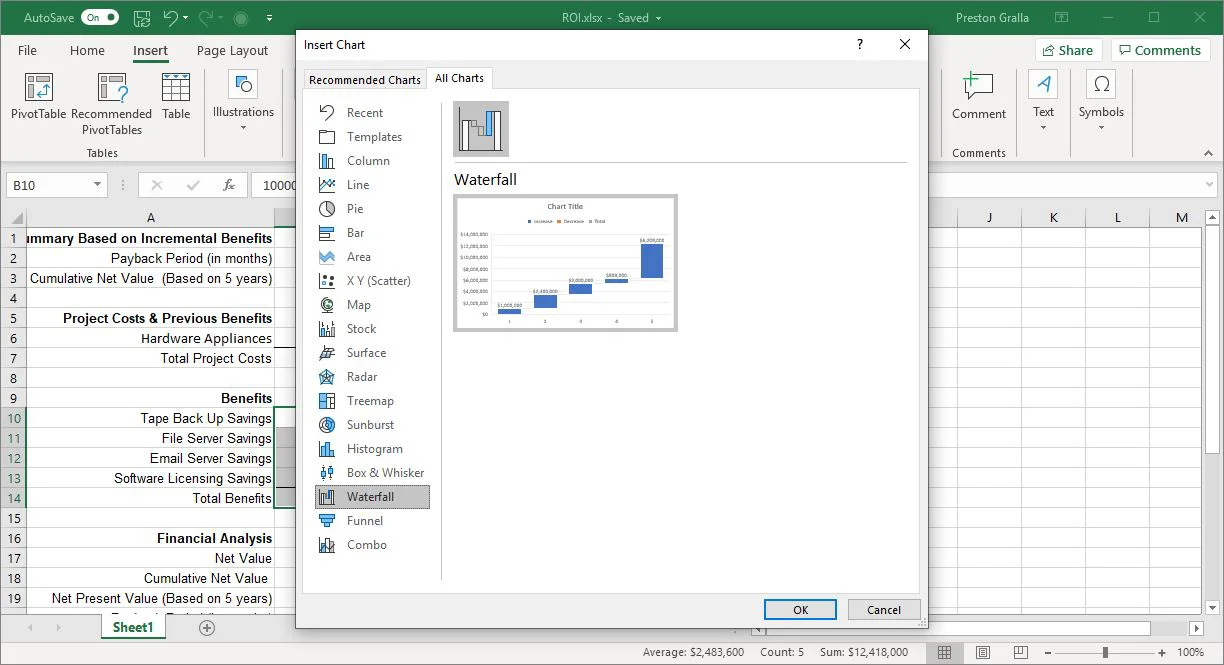Open Recommended PivotTables
The height and width of the screenshot is (665, 1224).
point(112,104)
